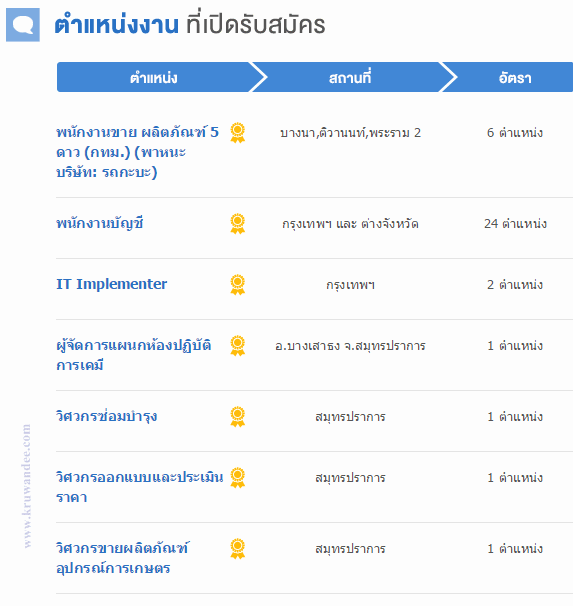
Task: Click award badge next to พนักงานขาย ผลิตภัณฑ์ 5 ดาว
Action: pyautogui.click(x=238, y=133)
